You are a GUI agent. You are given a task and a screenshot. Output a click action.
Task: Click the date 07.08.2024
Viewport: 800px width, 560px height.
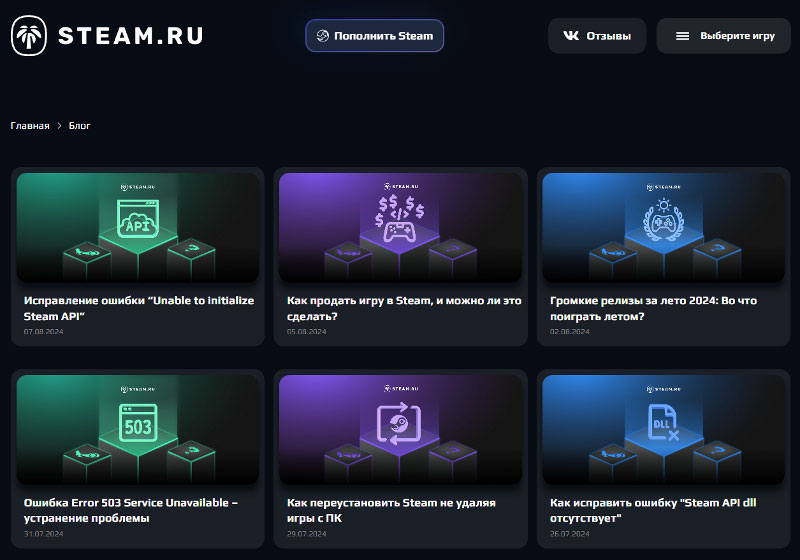tap(43, 332)
